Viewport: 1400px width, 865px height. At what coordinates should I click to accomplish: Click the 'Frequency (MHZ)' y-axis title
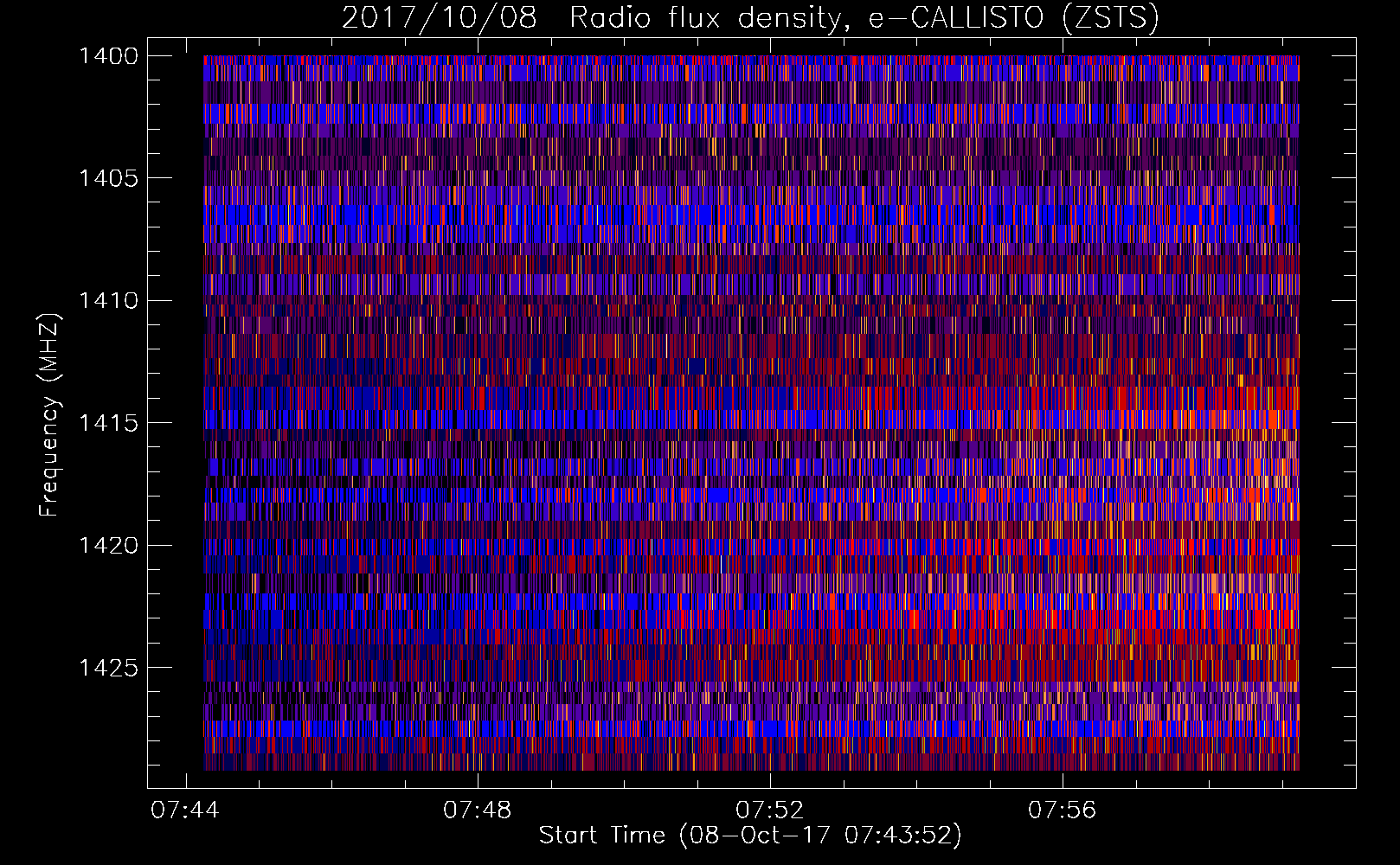tap(49, 415)
